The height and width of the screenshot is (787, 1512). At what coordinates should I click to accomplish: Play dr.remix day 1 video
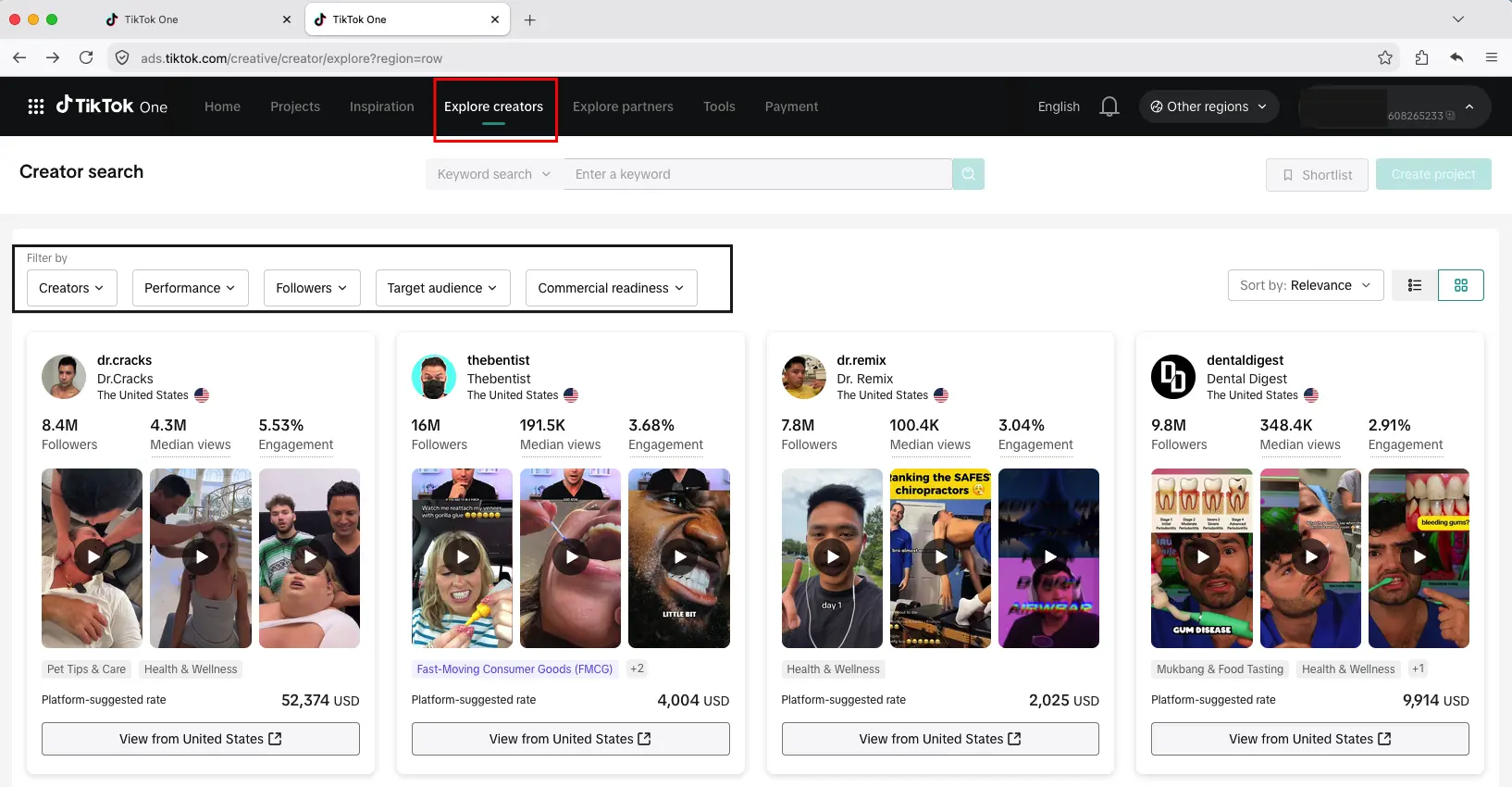click(832, 557)
